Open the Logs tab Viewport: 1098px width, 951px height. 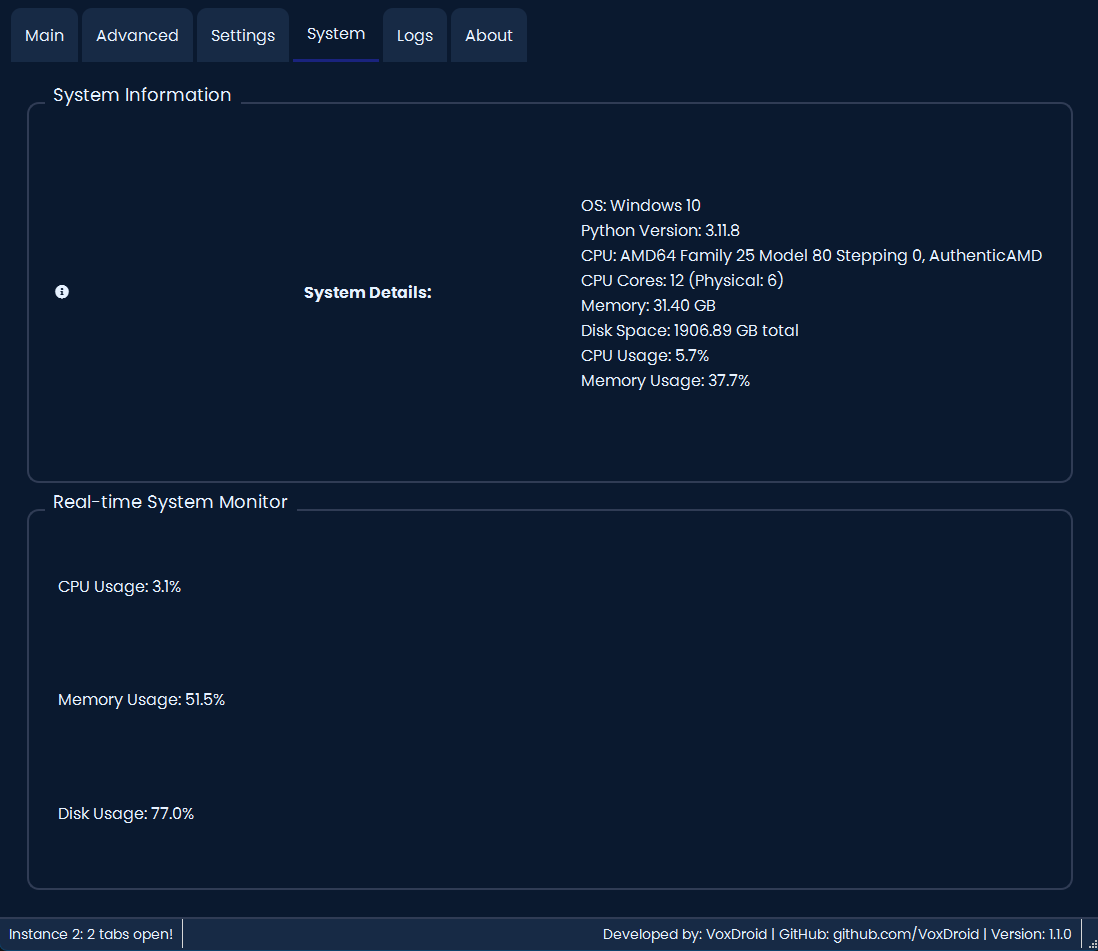(414, 34)
